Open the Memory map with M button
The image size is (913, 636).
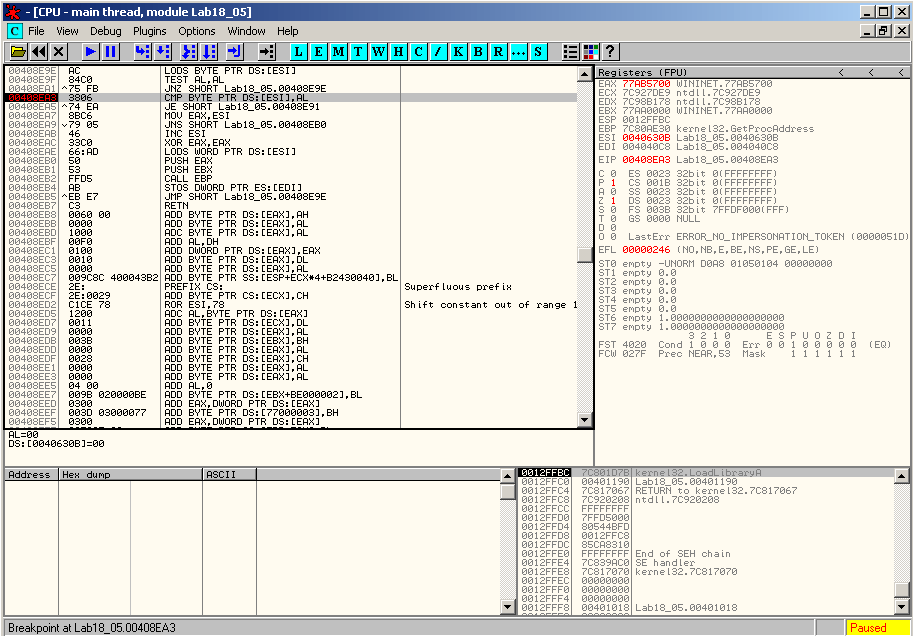[x=339, y=51]
